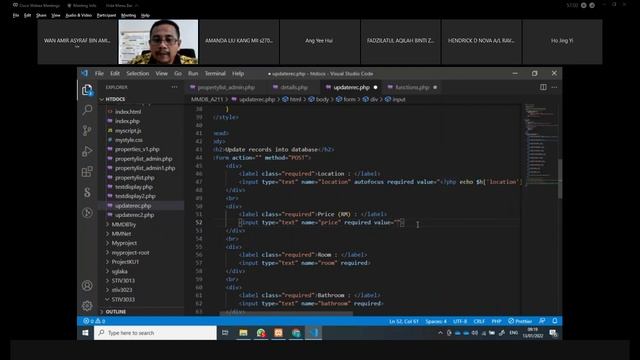Open the Accounts icon in the activity bar

click(x=87, y=285)
